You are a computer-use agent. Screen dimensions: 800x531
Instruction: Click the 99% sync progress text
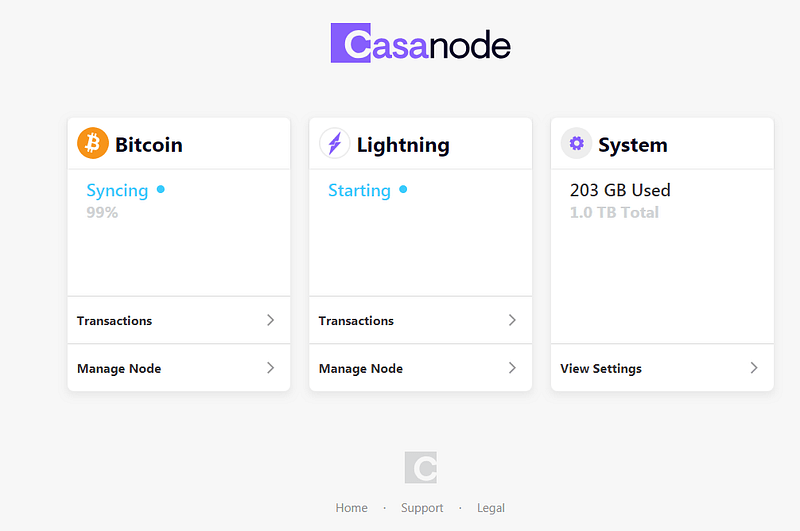(x=102, y=212)
